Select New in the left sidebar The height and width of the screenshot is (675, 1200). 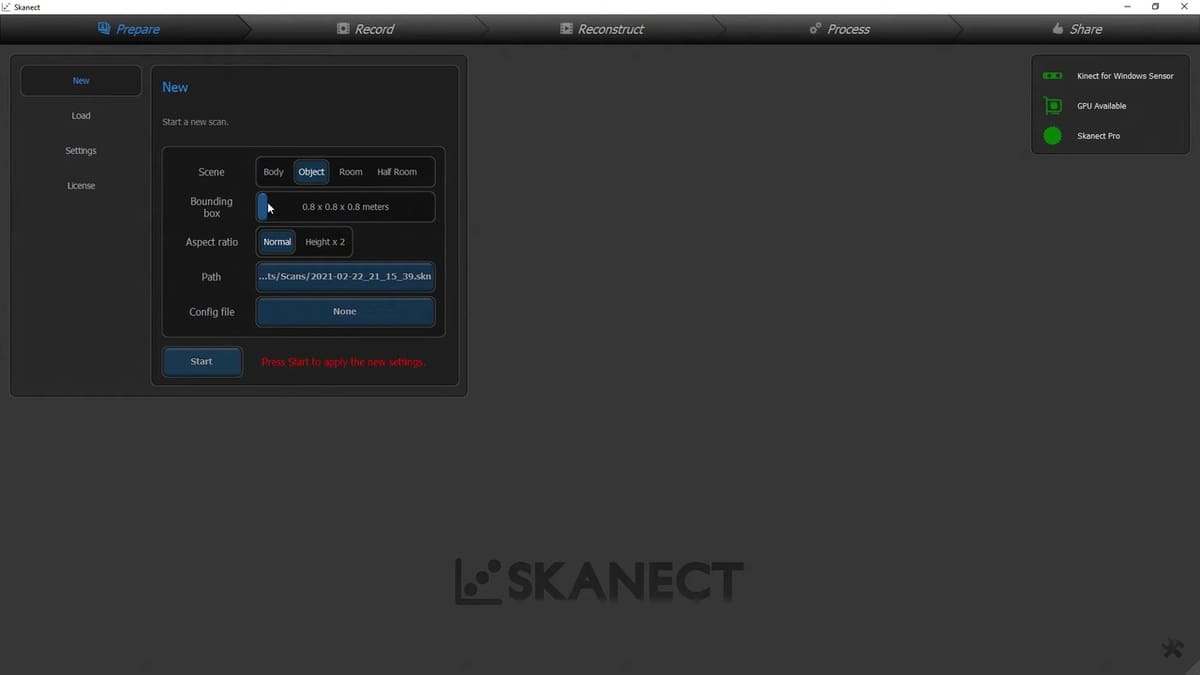pyautogui.click(x=81, y=81)
